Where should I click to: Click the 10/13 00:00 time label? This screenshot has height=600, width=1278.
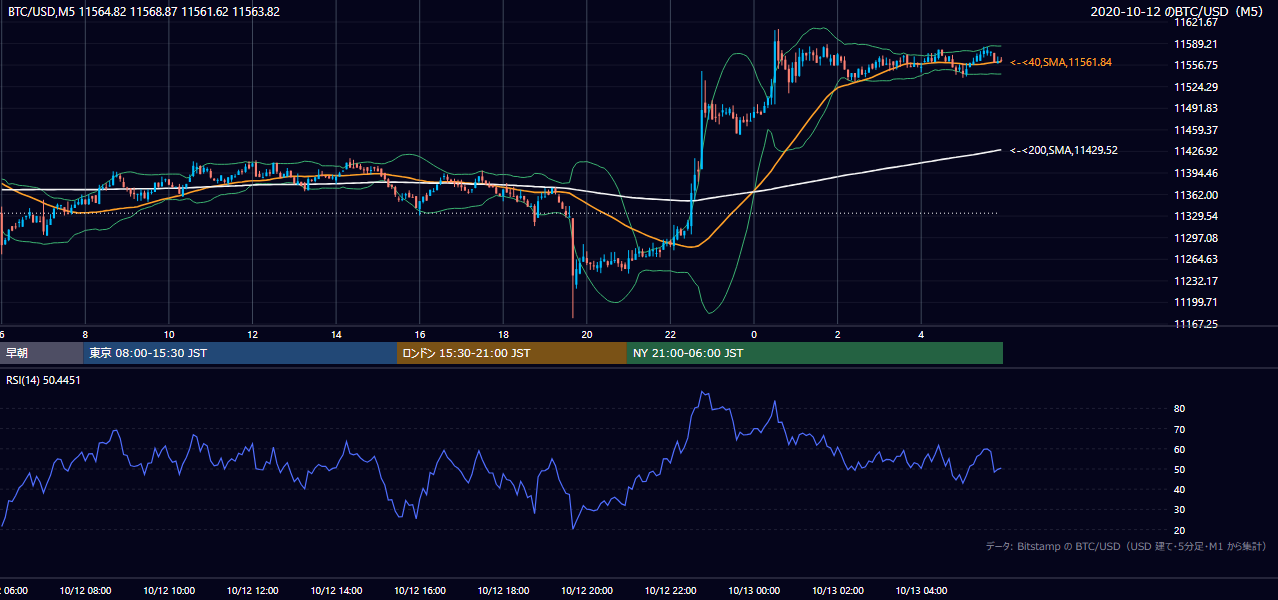[754, 591]
